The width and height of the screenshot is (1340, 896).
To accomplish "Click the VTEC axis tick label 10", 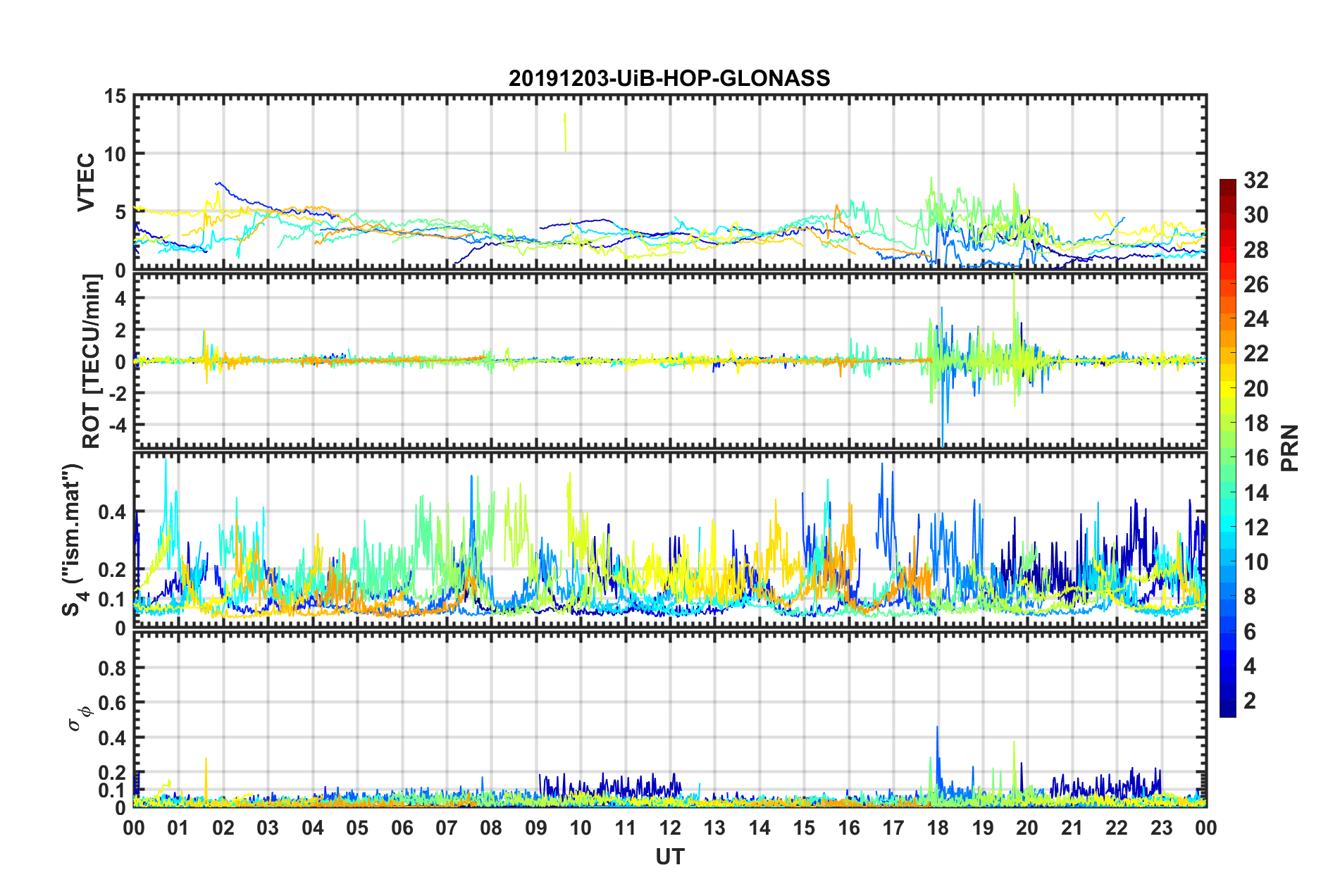I will coord(115,154).
